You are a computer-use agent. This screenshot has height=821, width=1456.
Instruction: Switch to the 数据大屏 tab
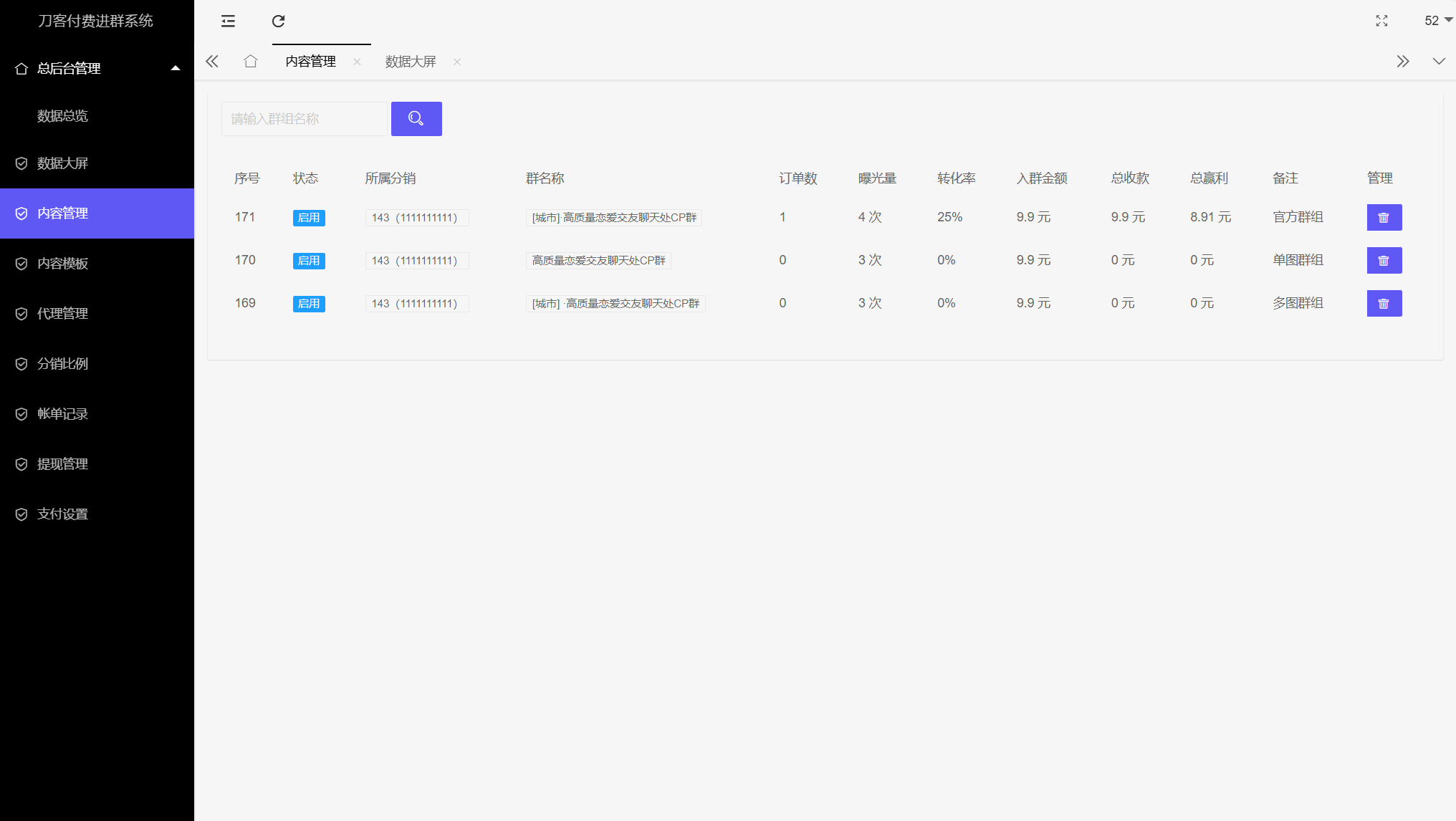(411, 62)
